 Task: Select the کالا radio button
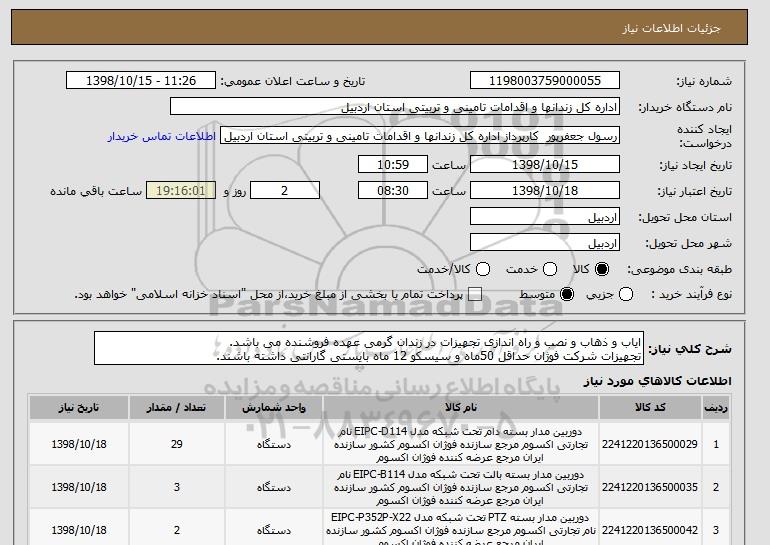tap(602, 269)
